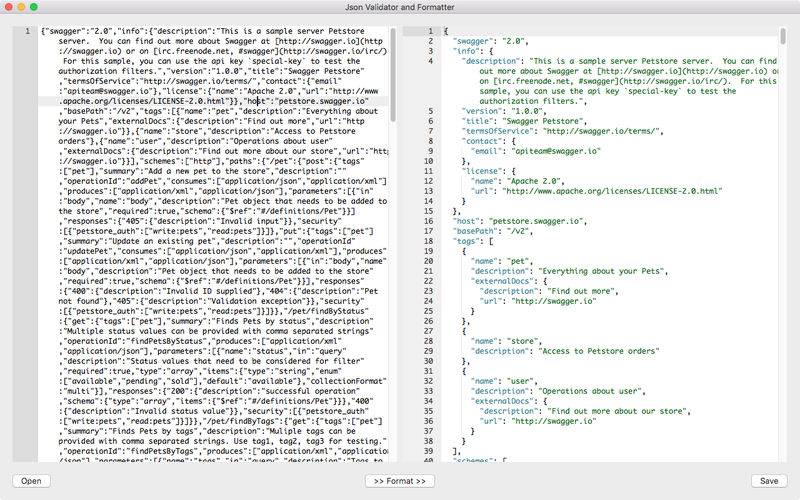This screenshot has width=800, height=500.
Task: Click the >> Format >> button
Action: 400,481
